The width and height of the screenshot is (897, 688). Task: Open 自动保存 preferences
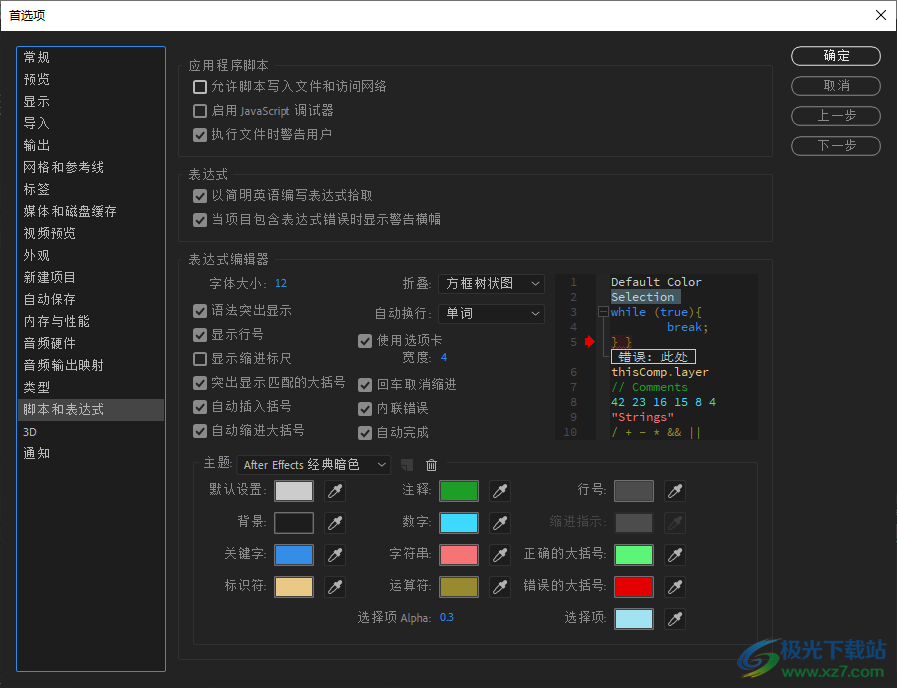click(x=91, y=300)
